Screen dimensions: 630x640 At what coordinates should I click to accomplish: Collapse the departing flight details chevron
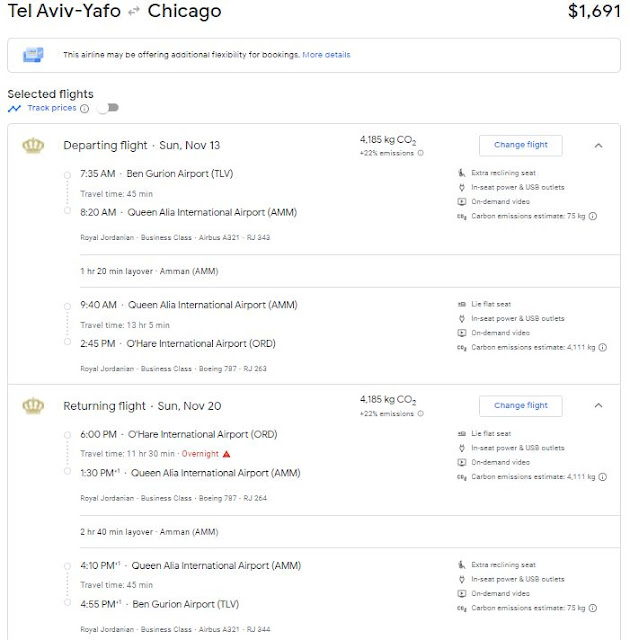[598, 145]
